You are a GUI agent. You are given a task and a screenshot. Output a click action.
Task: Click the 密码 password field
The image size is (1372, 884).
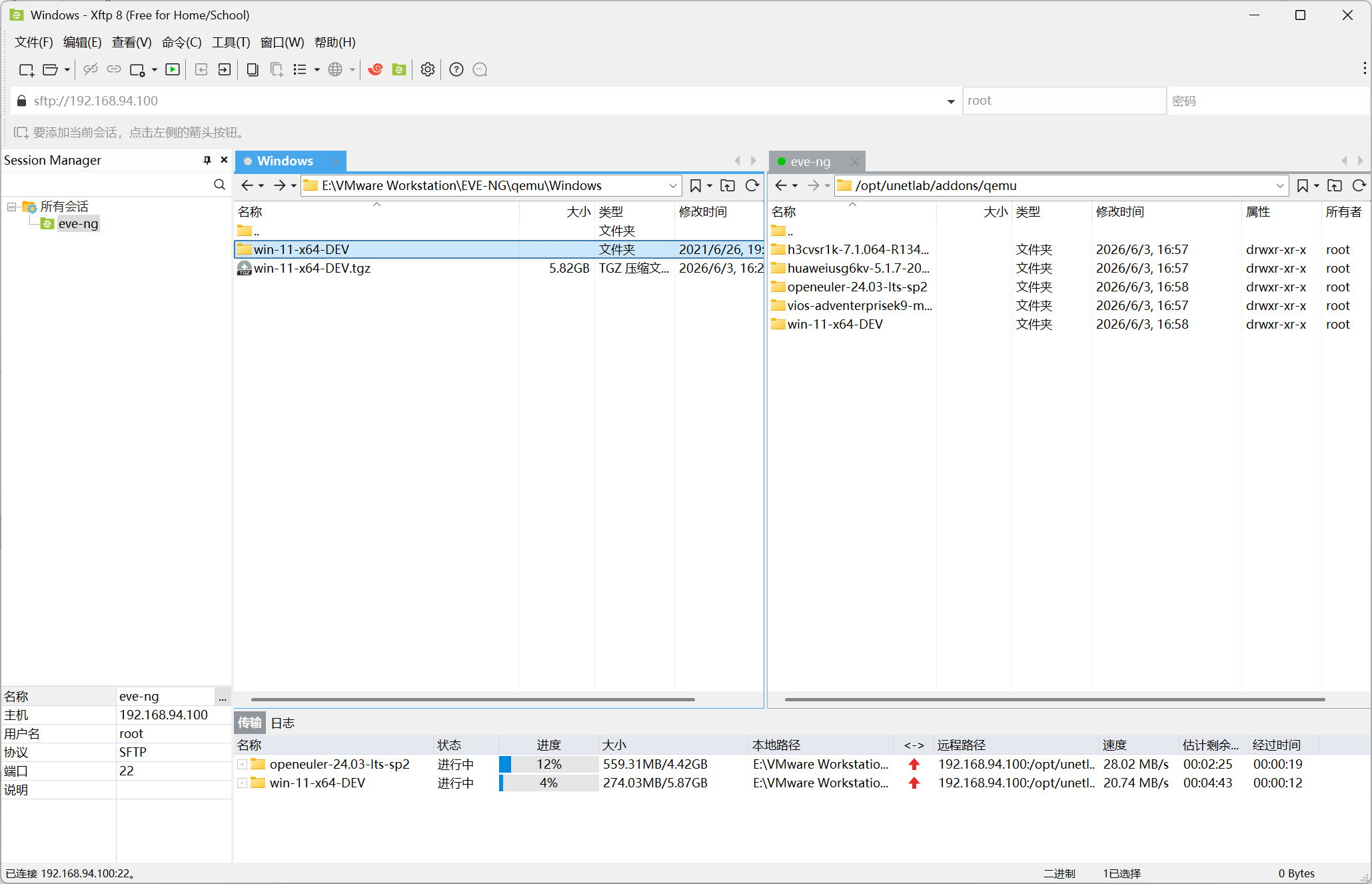1269,101
